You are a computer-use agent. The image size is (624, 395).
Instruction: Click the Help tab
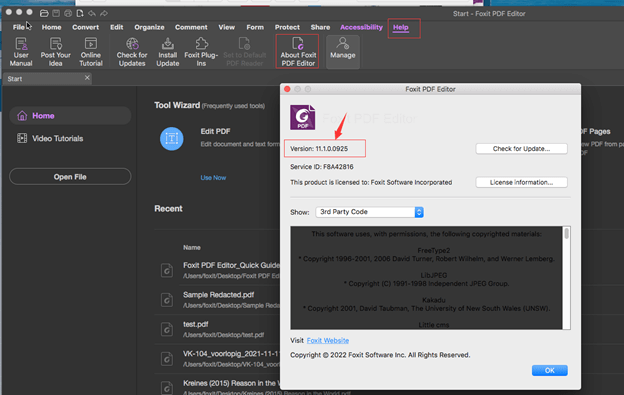pos(401,27)
